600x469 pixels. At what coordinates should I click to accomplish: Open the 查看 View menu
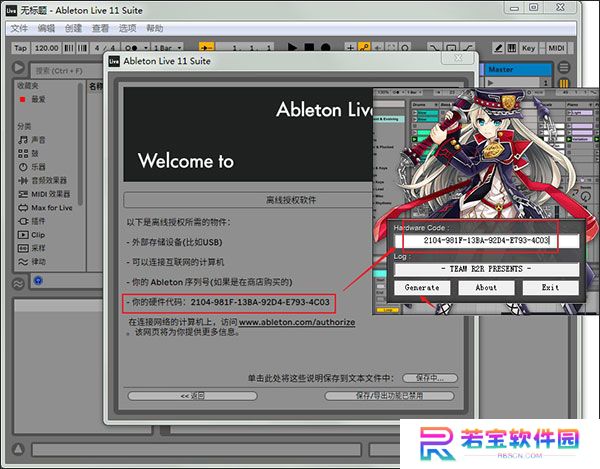101,28
